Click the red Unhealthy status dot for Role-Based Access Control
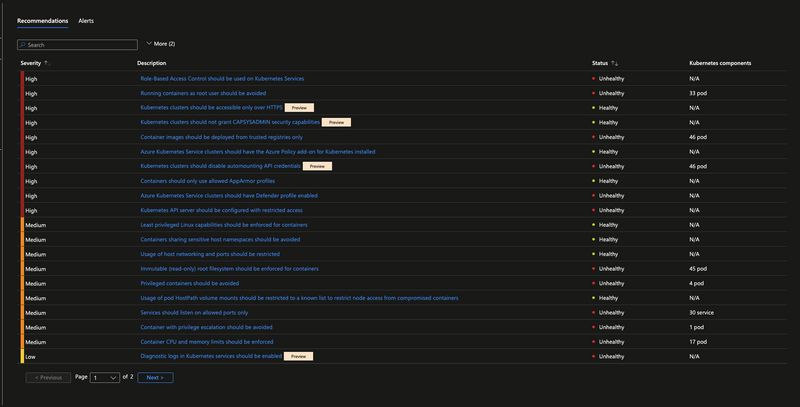This screenshot has width=800, height=407. (x=594, y=78)
